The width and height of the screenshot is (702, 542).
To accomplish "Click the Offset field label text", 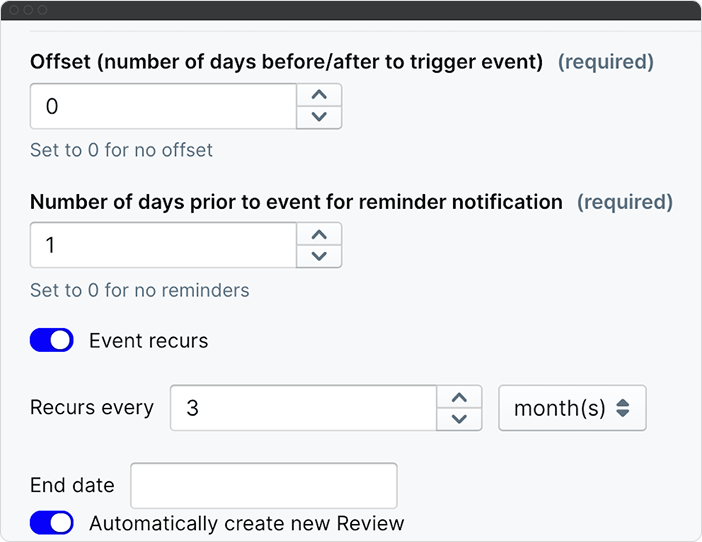I will (286, 62).
